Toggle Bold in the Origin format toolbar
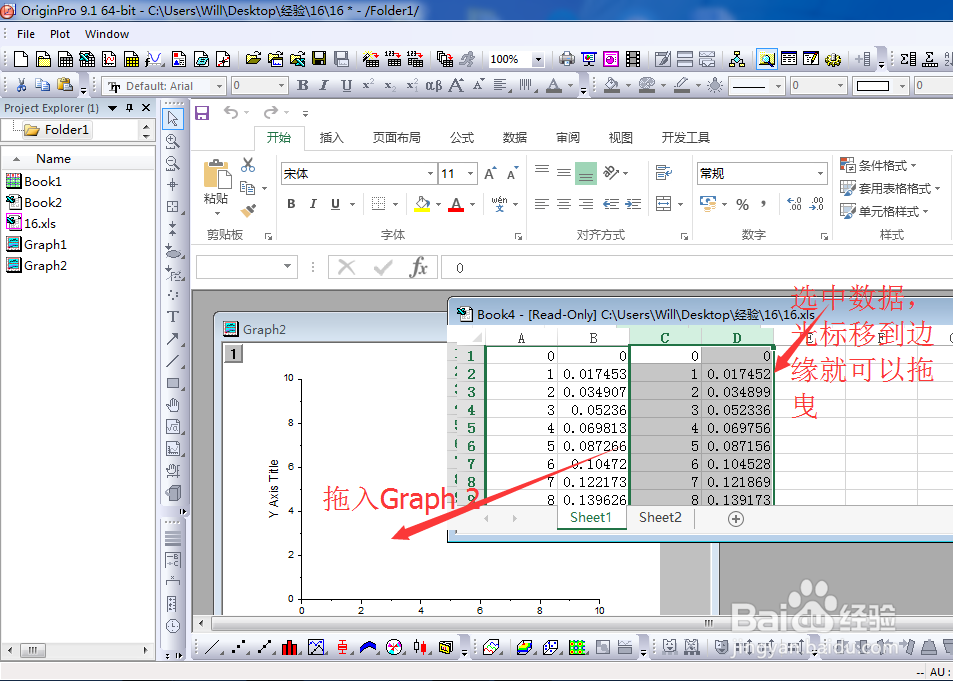Image resolution: width=953 pixels, height=681 pixels. (302, 86)
